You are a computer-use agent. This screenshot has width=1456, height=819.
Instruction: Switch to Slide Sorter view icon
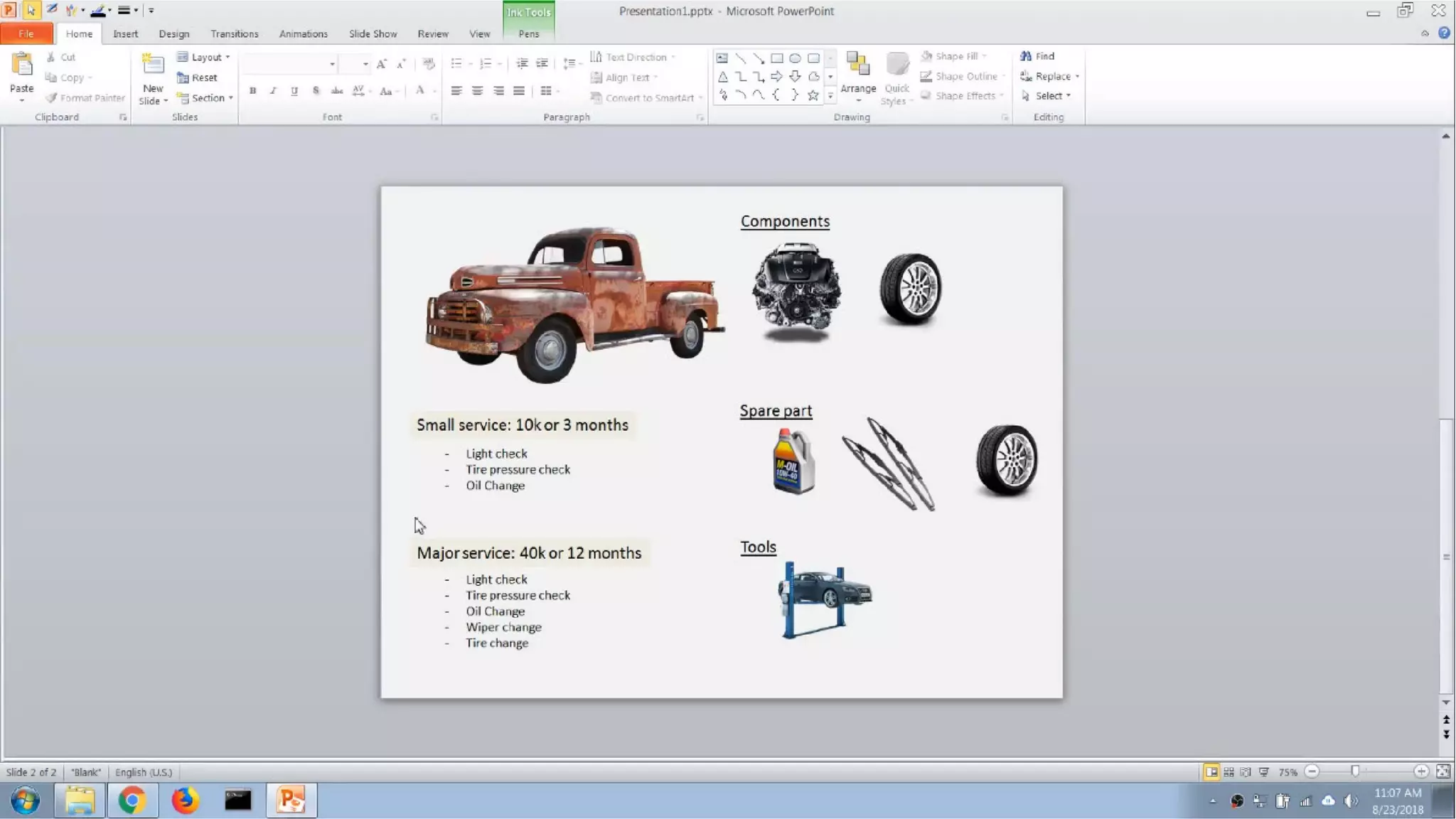point(1228,772)
